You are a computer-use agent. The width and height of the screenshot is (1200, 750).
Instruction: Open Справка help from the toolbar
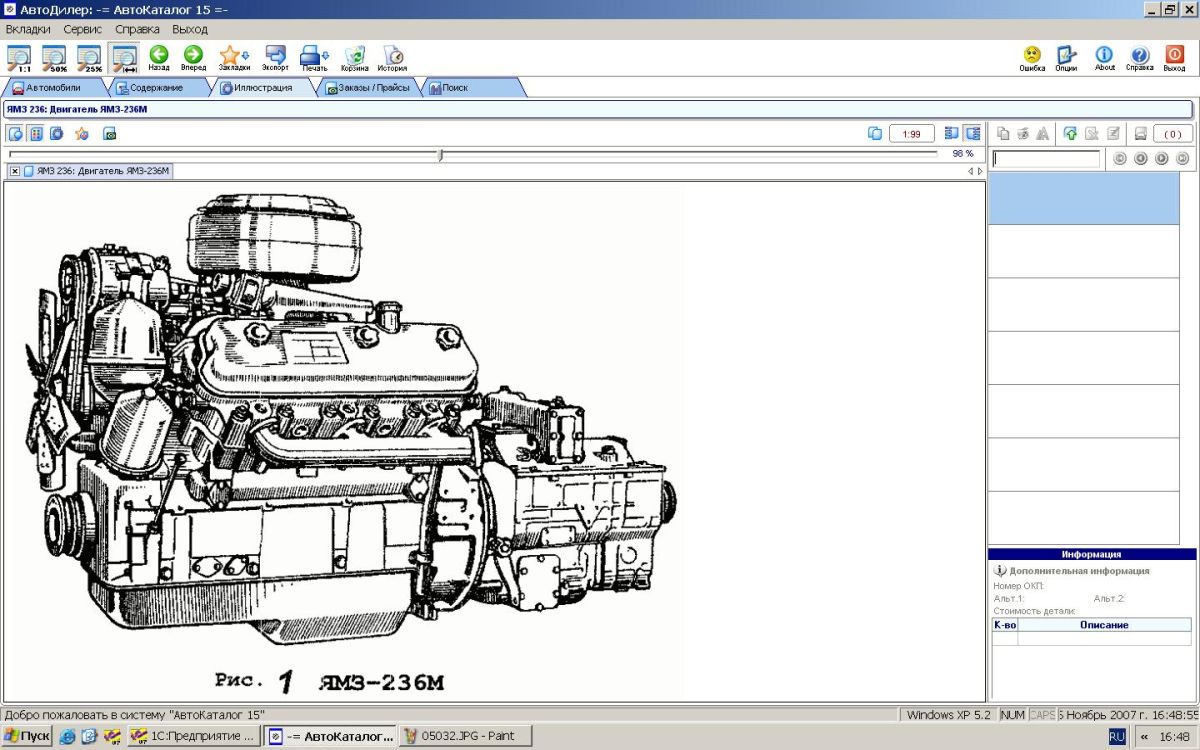point(1139,58)
